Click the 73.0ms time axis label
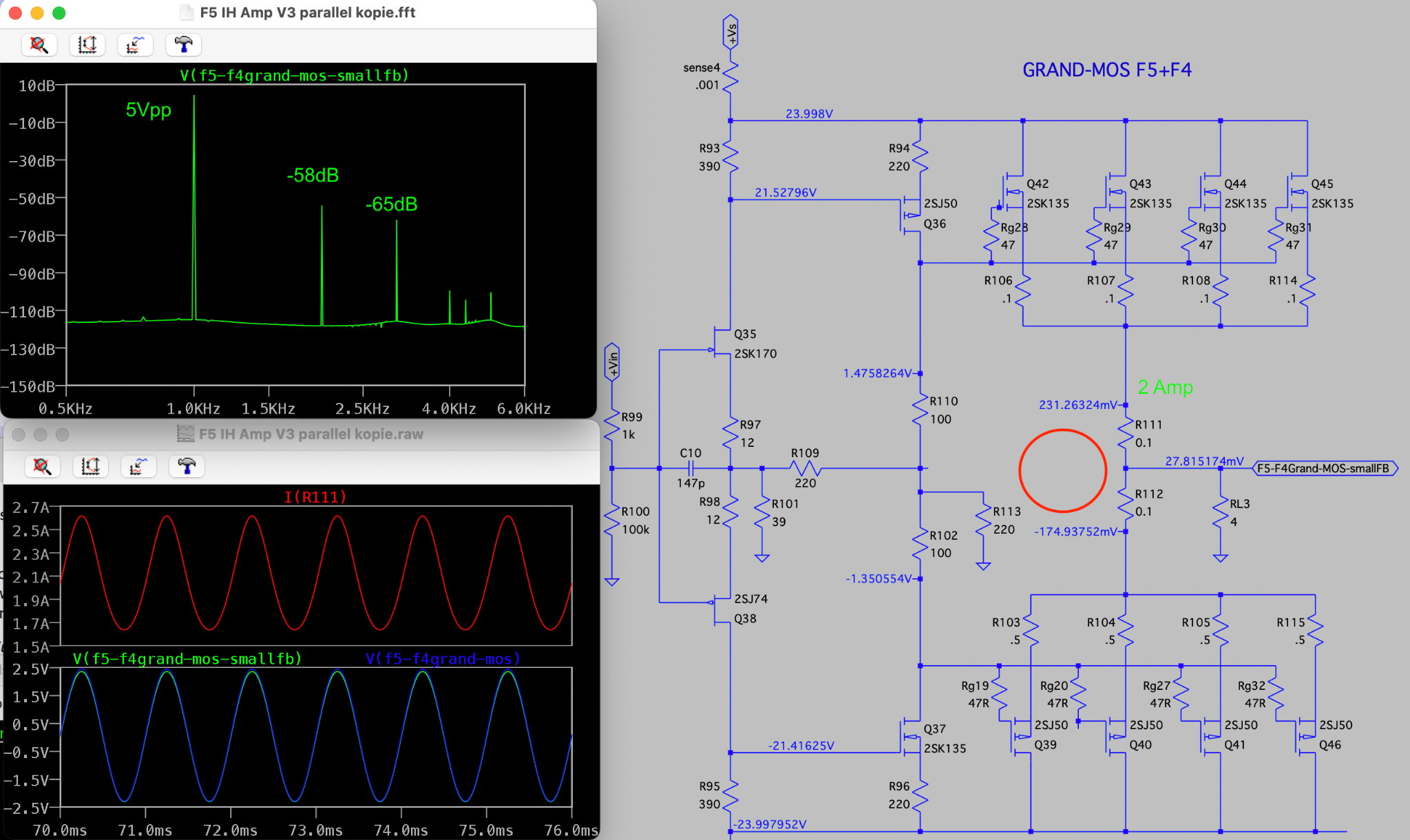Image resolution: width=1410 pixels, height=840 pixels. click(x=315, y=830)
